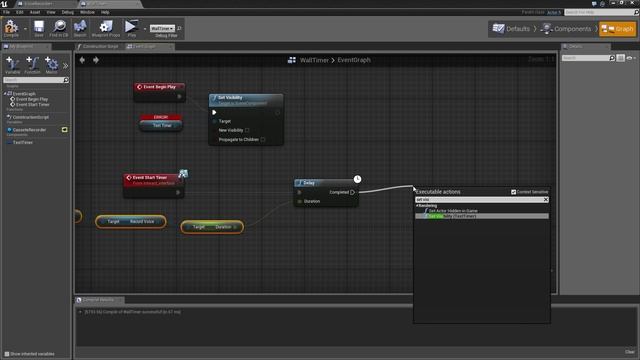
Task: Select Event Start Timer in My Blueprint tree
Action: point(33,104)
